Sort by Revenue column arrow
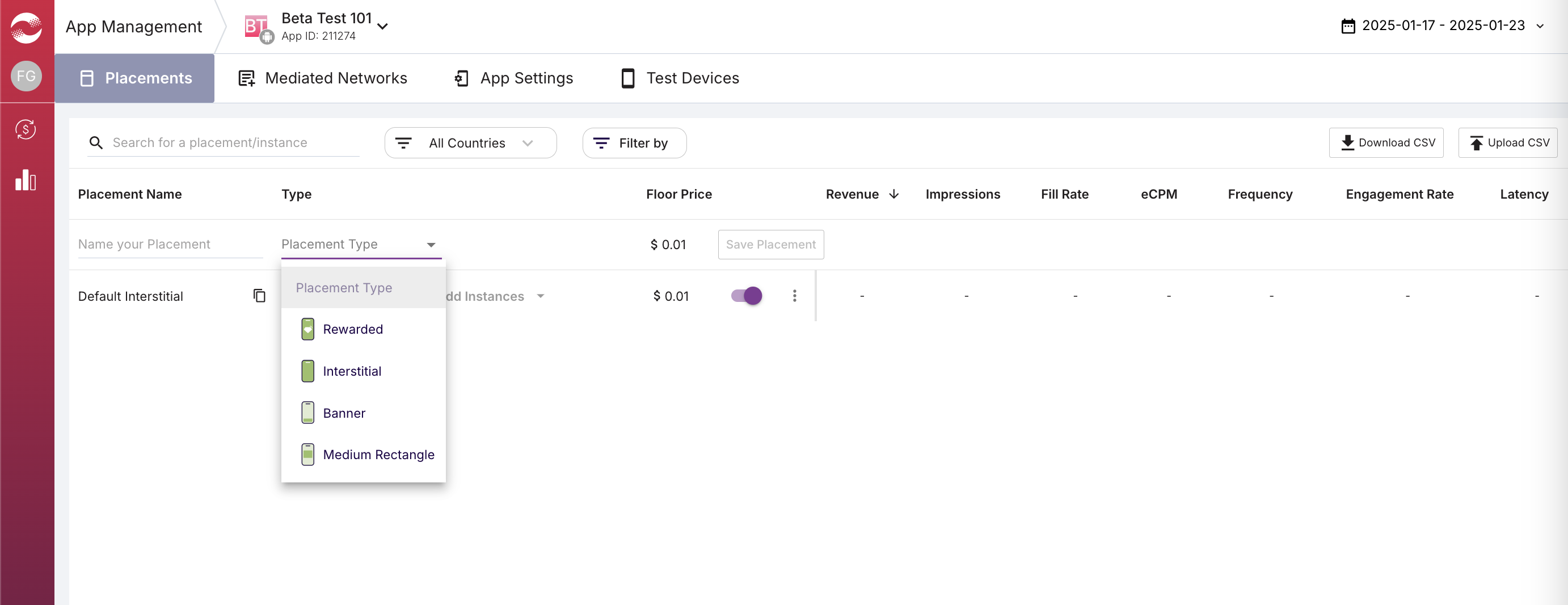The width and height of the screenshot is (1568, 605). [x=893, y=194]
